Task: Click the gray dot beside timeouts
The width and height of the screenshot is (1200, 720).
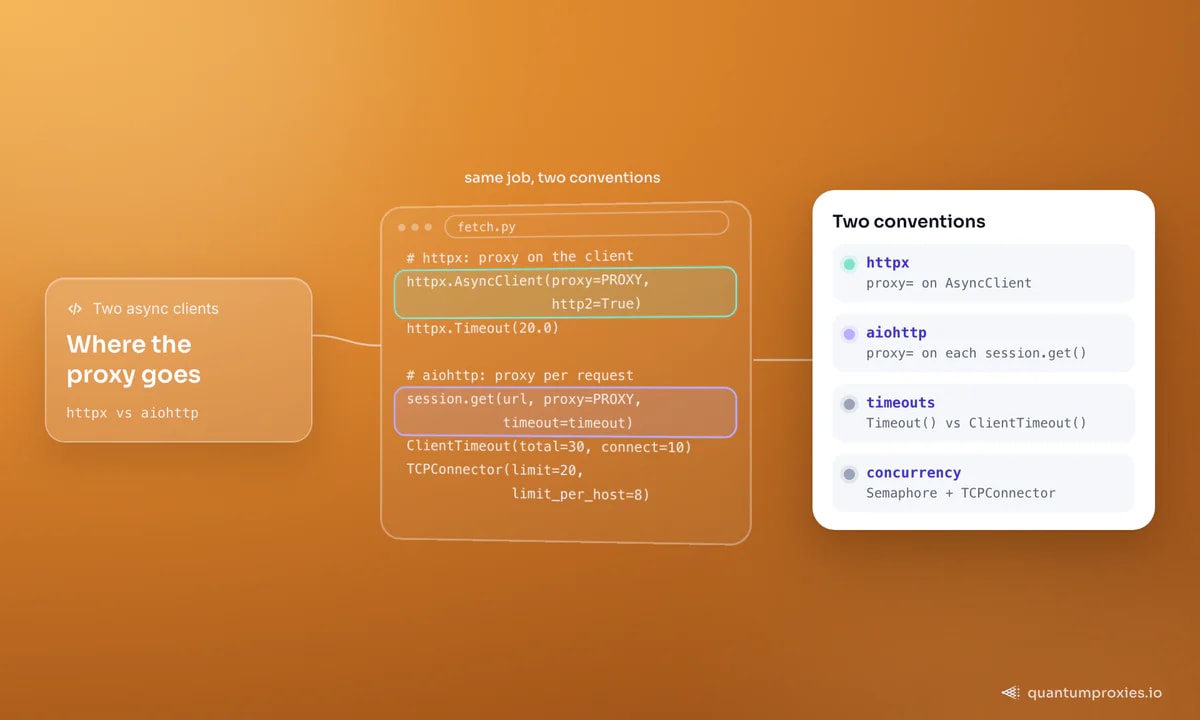Action: 849,404
